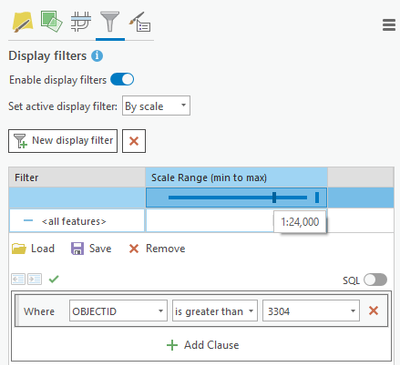Click the Display filters info icon

pos(97,56)
